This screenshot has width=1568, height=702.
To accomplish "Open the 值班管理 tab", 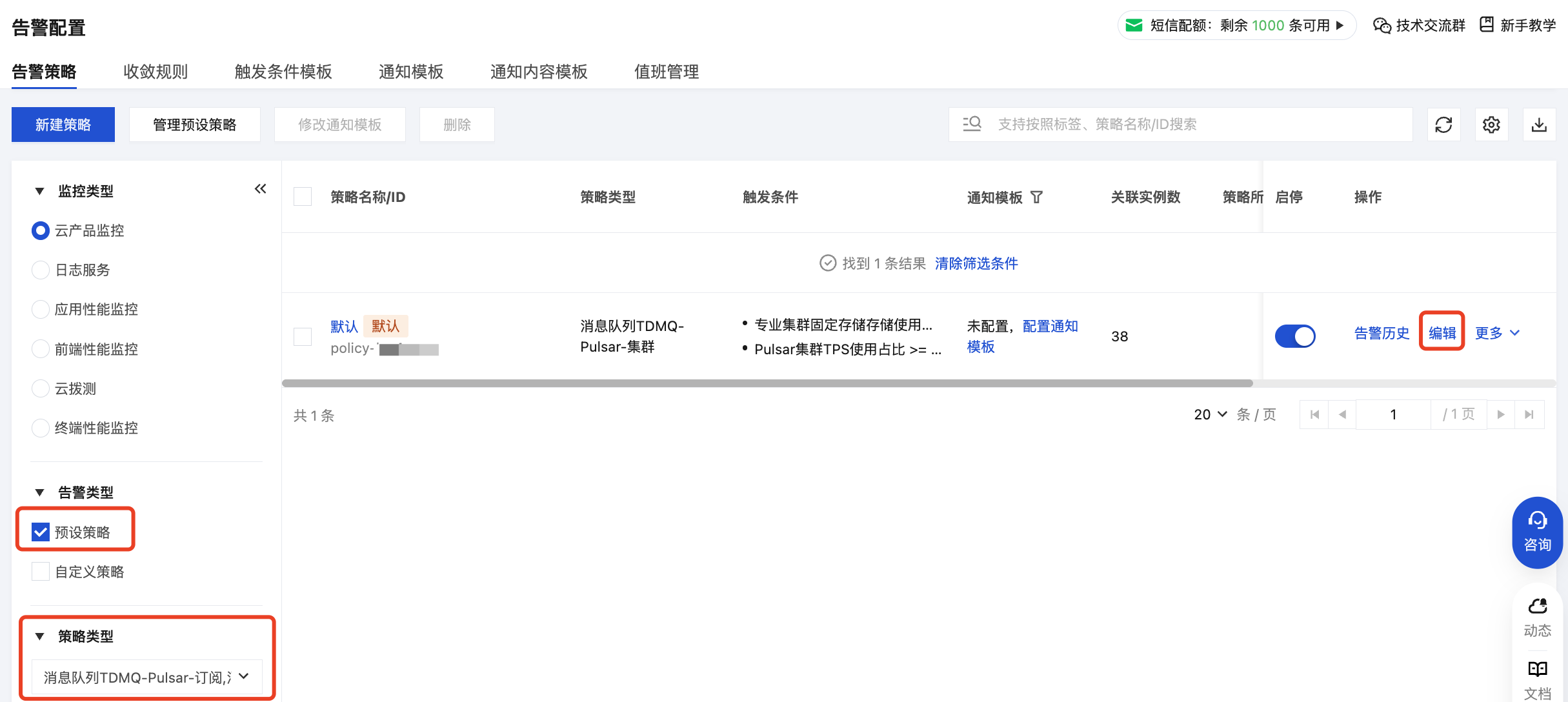I will pos(666,72).
